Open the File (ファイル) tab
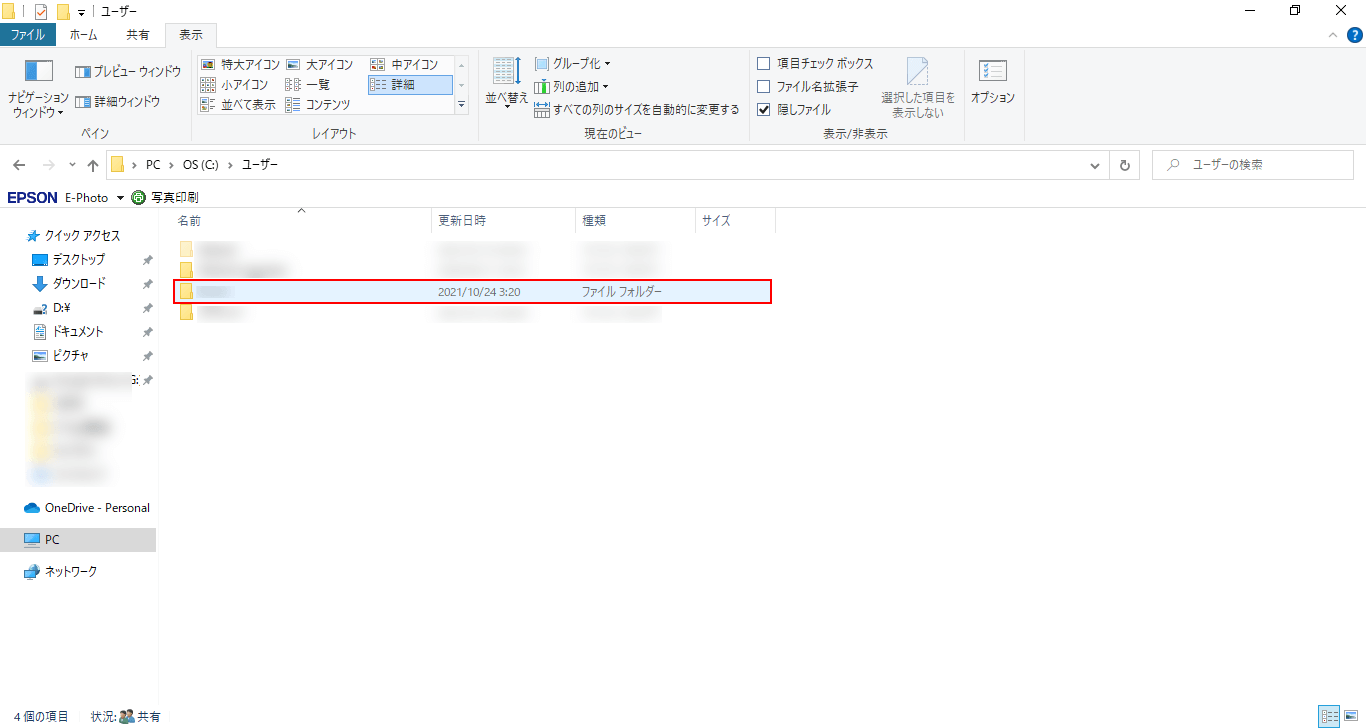This screenshot has width=1366, height=728. pos(27,35)
